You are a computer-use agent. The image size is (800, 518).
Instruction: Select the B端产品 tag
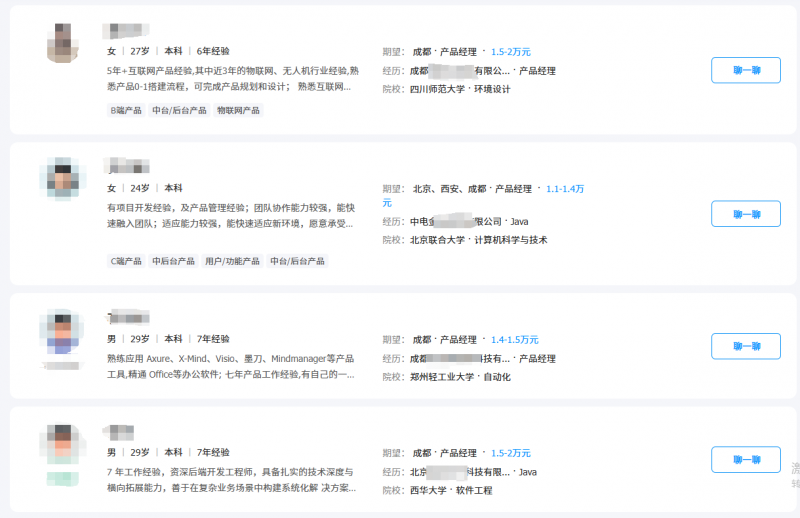(x=125, y=111)
